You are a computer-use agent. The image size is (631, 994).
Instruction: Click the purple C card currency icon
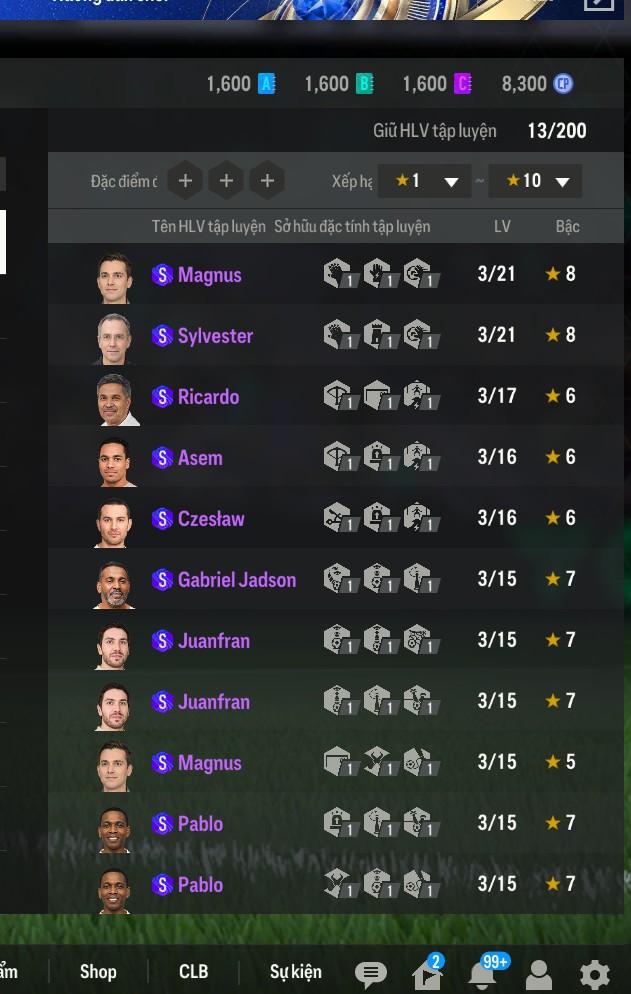tap(463, 84)
